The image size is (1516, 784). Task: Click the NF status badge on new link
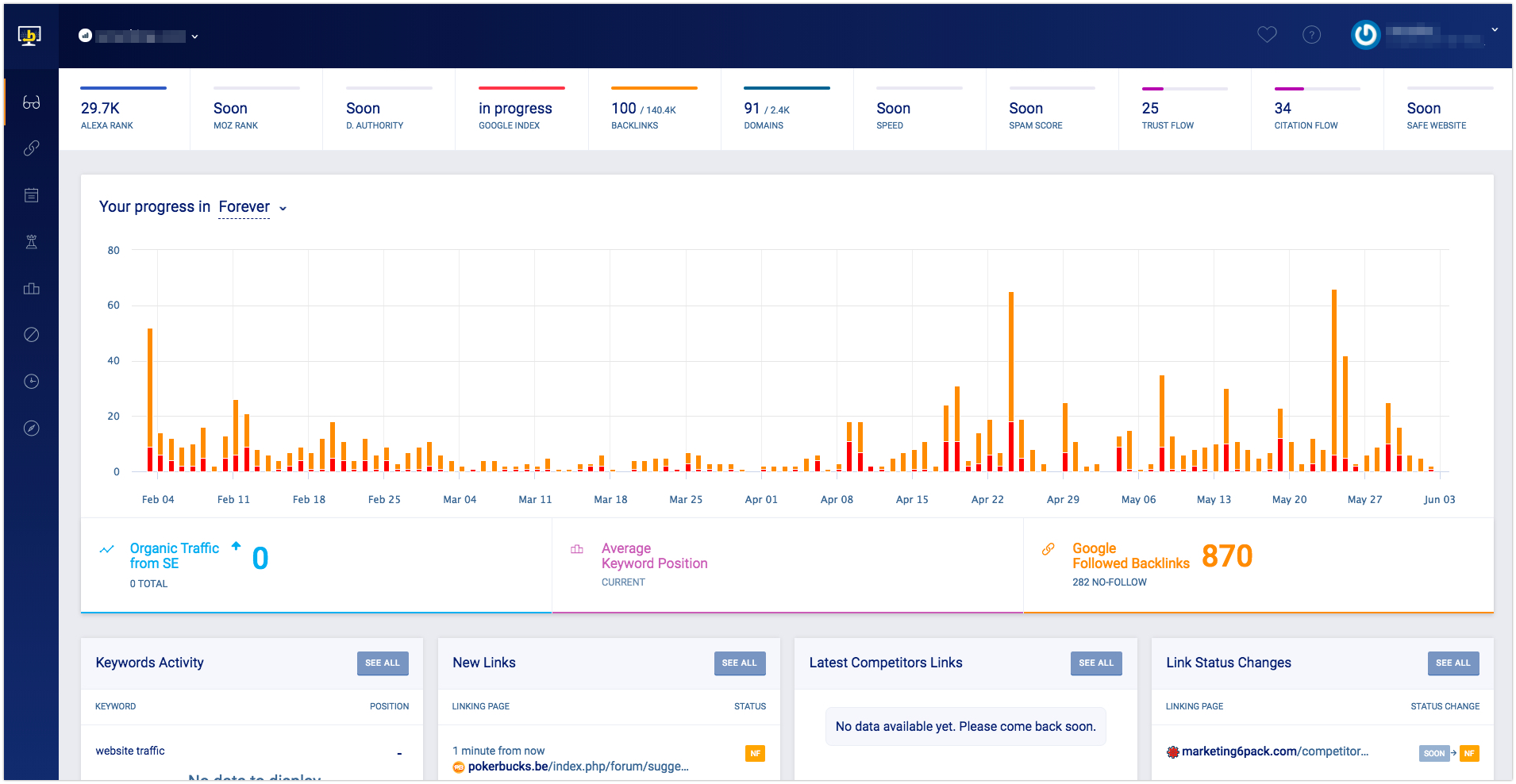pos(755,753)
